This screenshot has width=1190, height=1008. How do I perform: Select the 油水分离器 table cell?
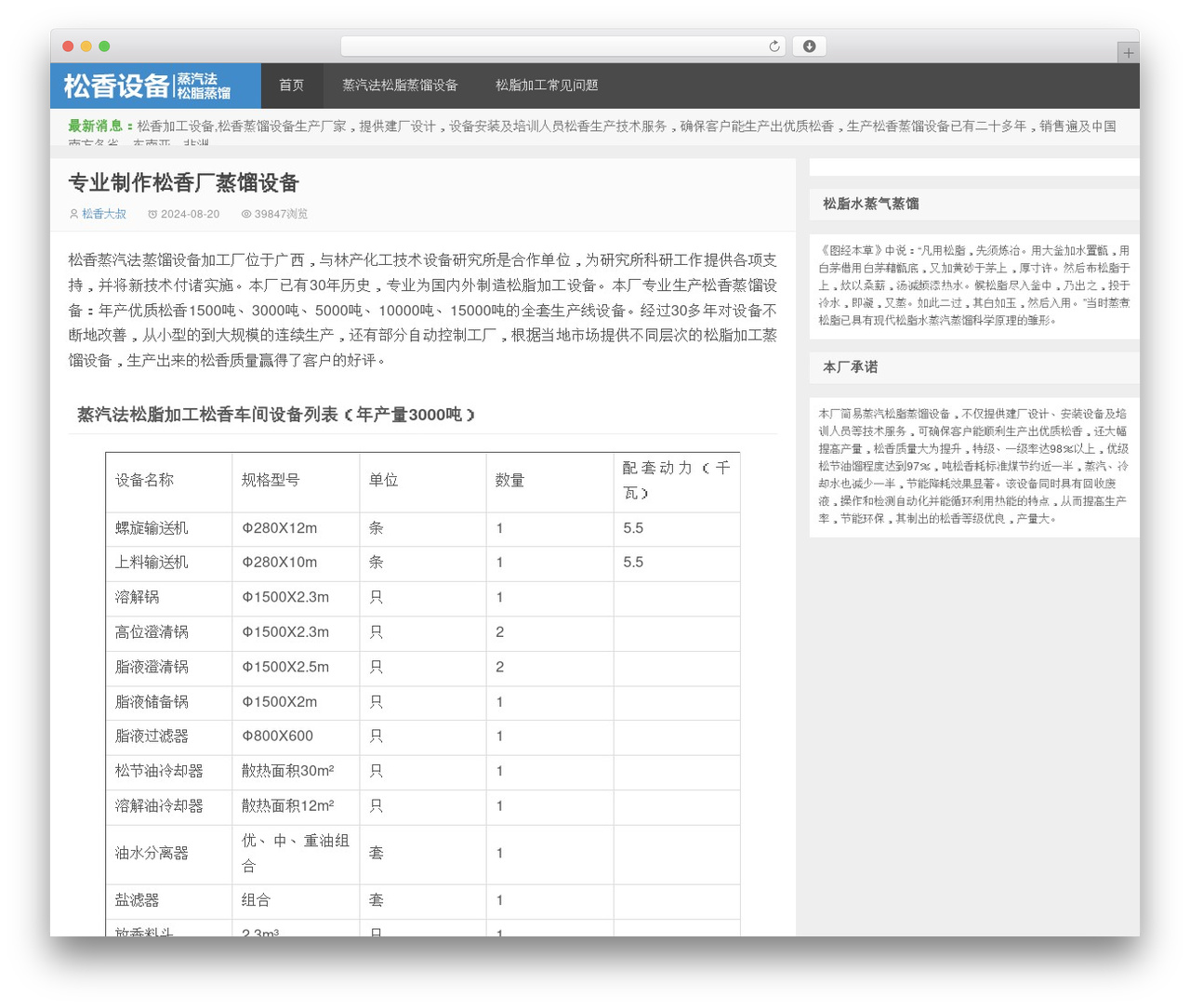point(169,855)
